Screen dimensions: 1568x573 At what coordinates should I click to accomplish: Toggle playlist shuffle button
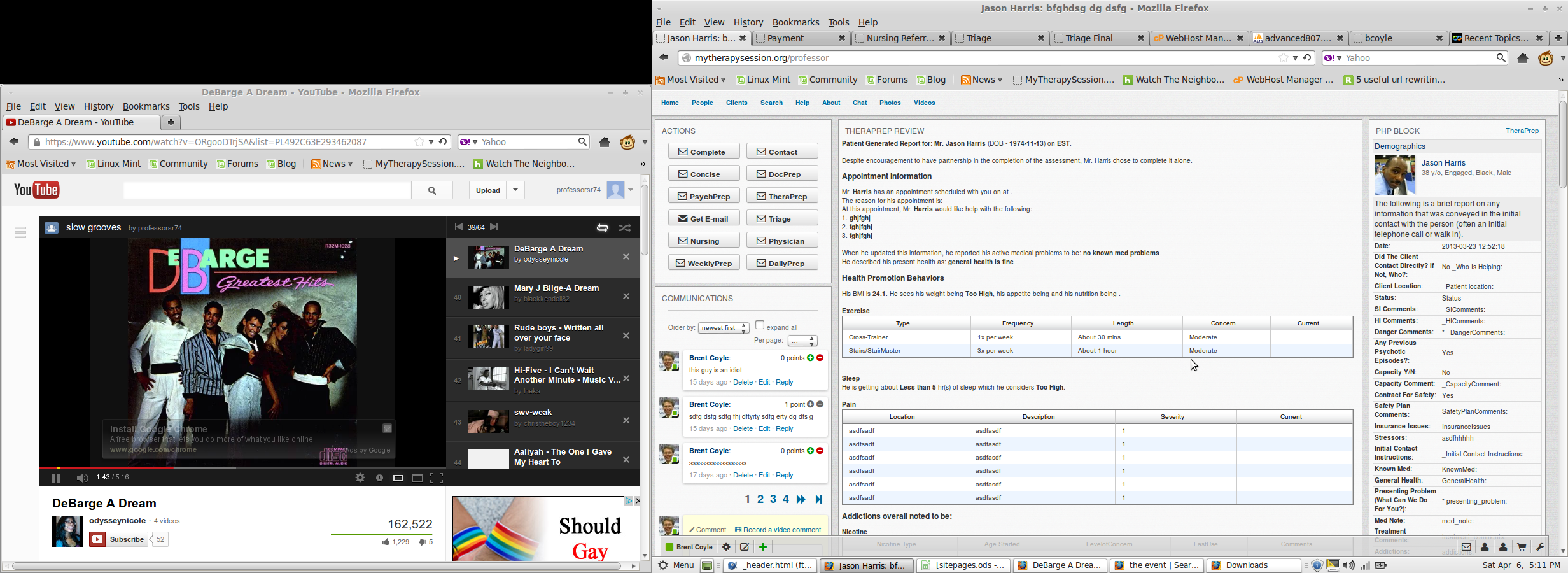(625, 228)
